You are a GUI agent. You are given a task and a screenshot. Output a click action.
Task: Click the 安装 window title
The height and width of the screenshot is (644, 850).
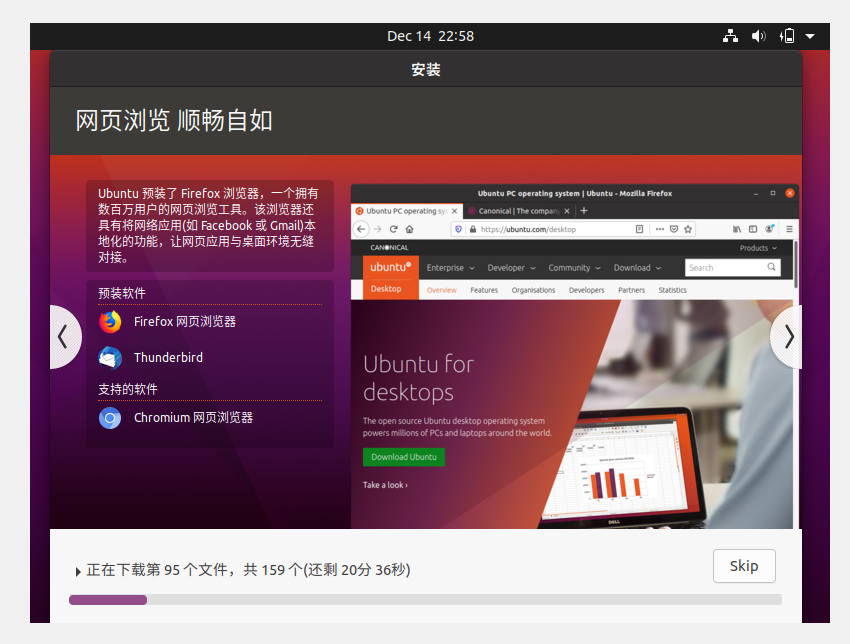point(426,69)
